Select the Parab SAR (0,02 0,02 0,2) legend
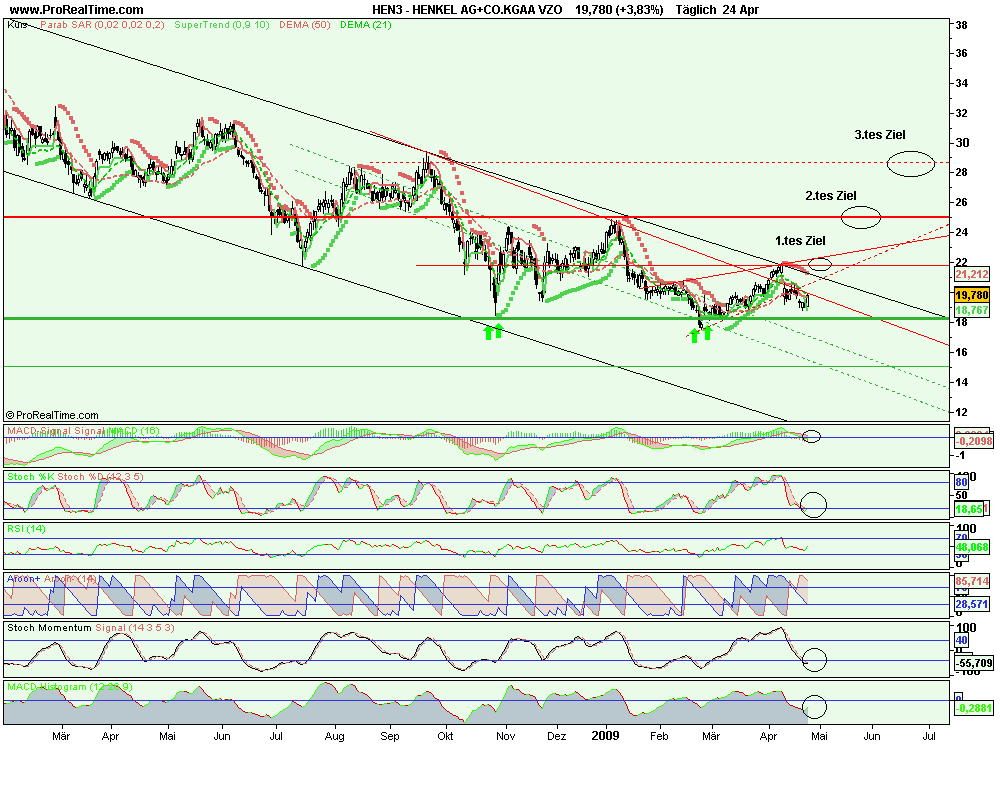The height and width of the screenshot is (800, 1000). click(x=102, y=25)
